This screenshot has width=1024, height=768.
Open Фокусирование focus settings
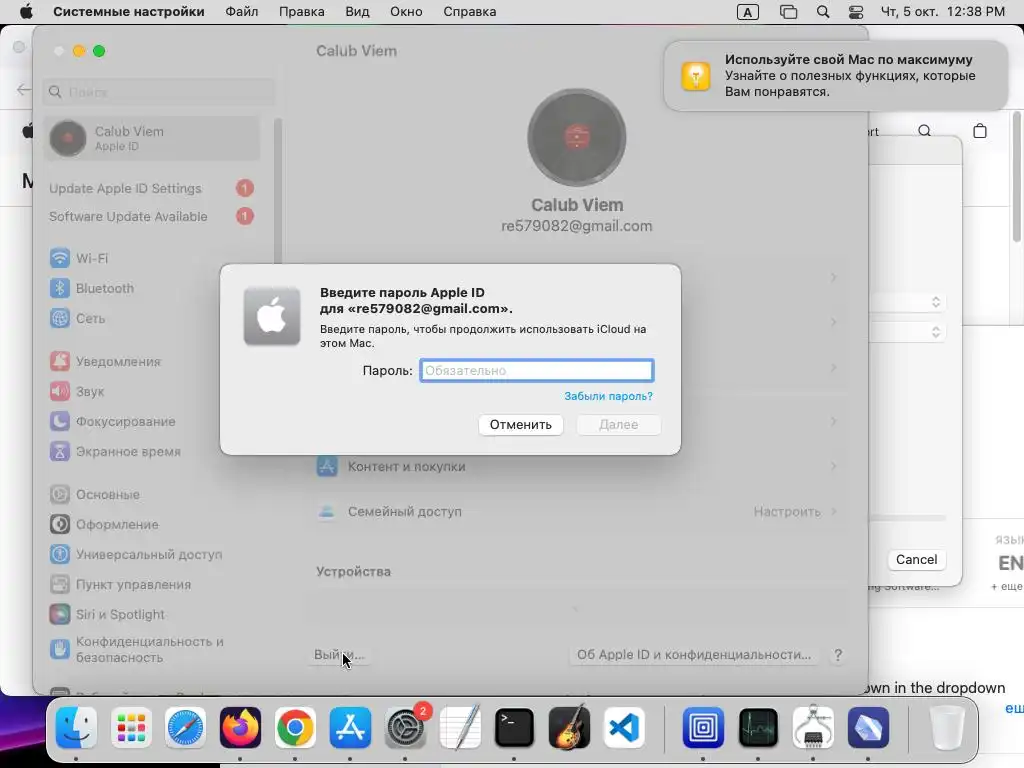tap(112, 421)
